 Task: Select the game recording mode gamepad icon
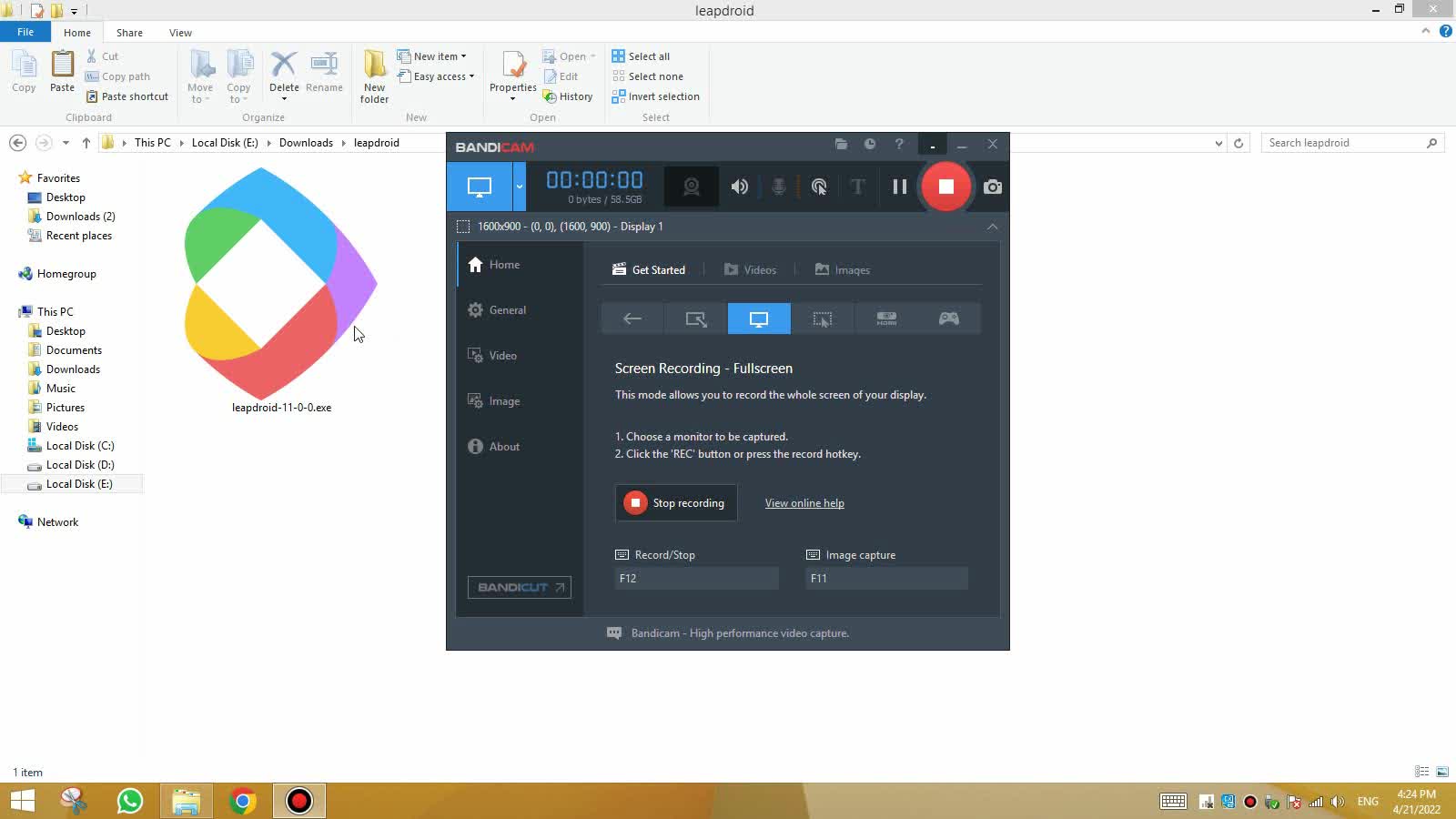tap(949, 318)
